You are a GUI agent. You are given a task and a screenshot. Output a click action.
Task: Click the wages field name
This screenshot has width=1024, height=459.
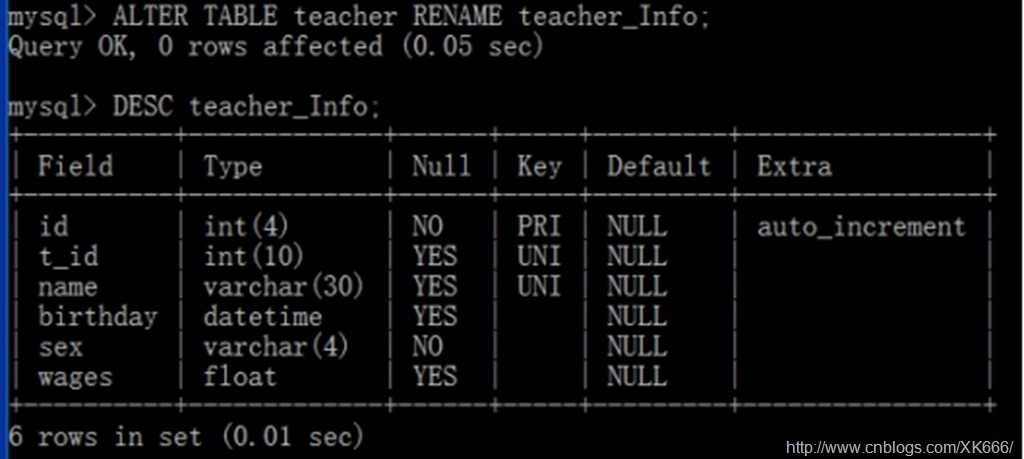75,377
